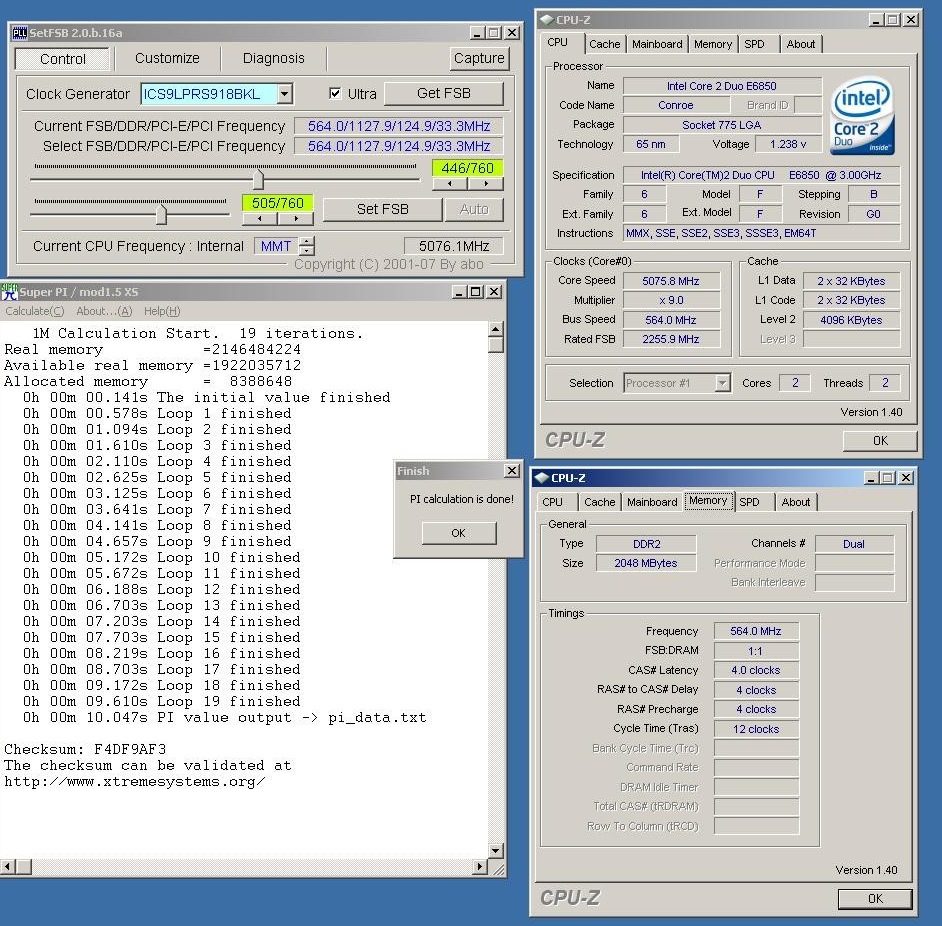Click Super PI horizontal scrollbar right arrow

[479, 867]
